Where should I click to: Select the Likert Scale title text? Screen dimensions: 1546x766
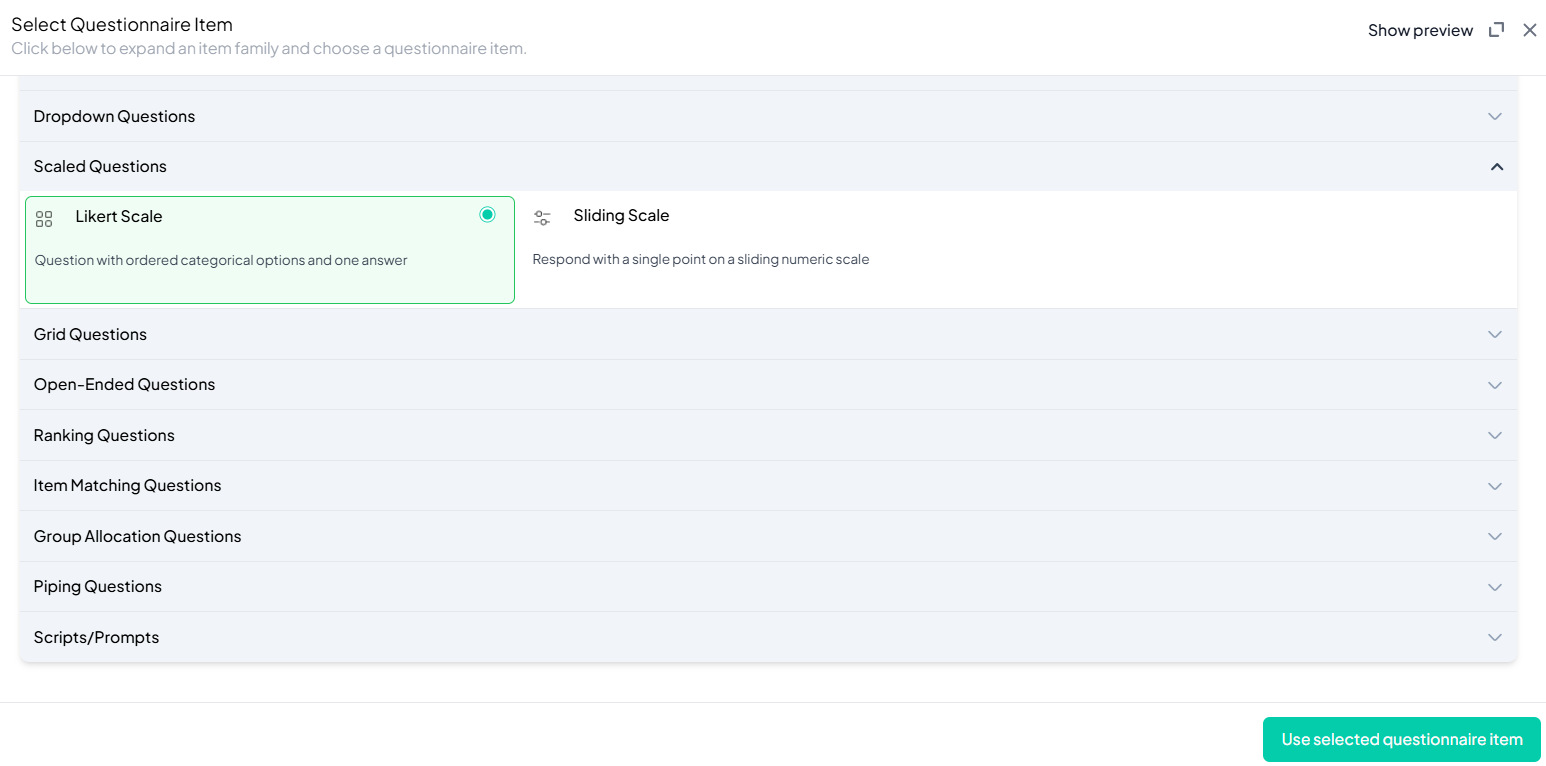pyautogui.click(x=118, y=216)
